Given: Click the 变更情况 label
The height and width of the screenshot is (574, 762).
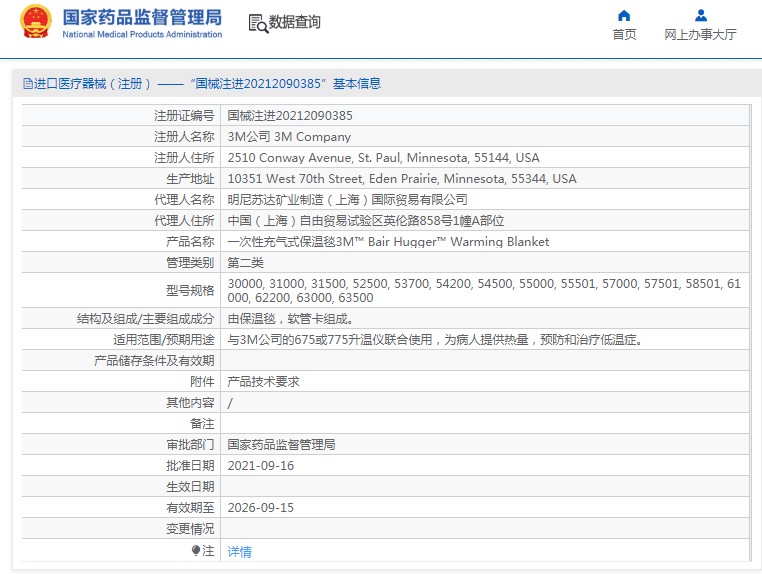Looking at the screenshot, I should point(190,528).
